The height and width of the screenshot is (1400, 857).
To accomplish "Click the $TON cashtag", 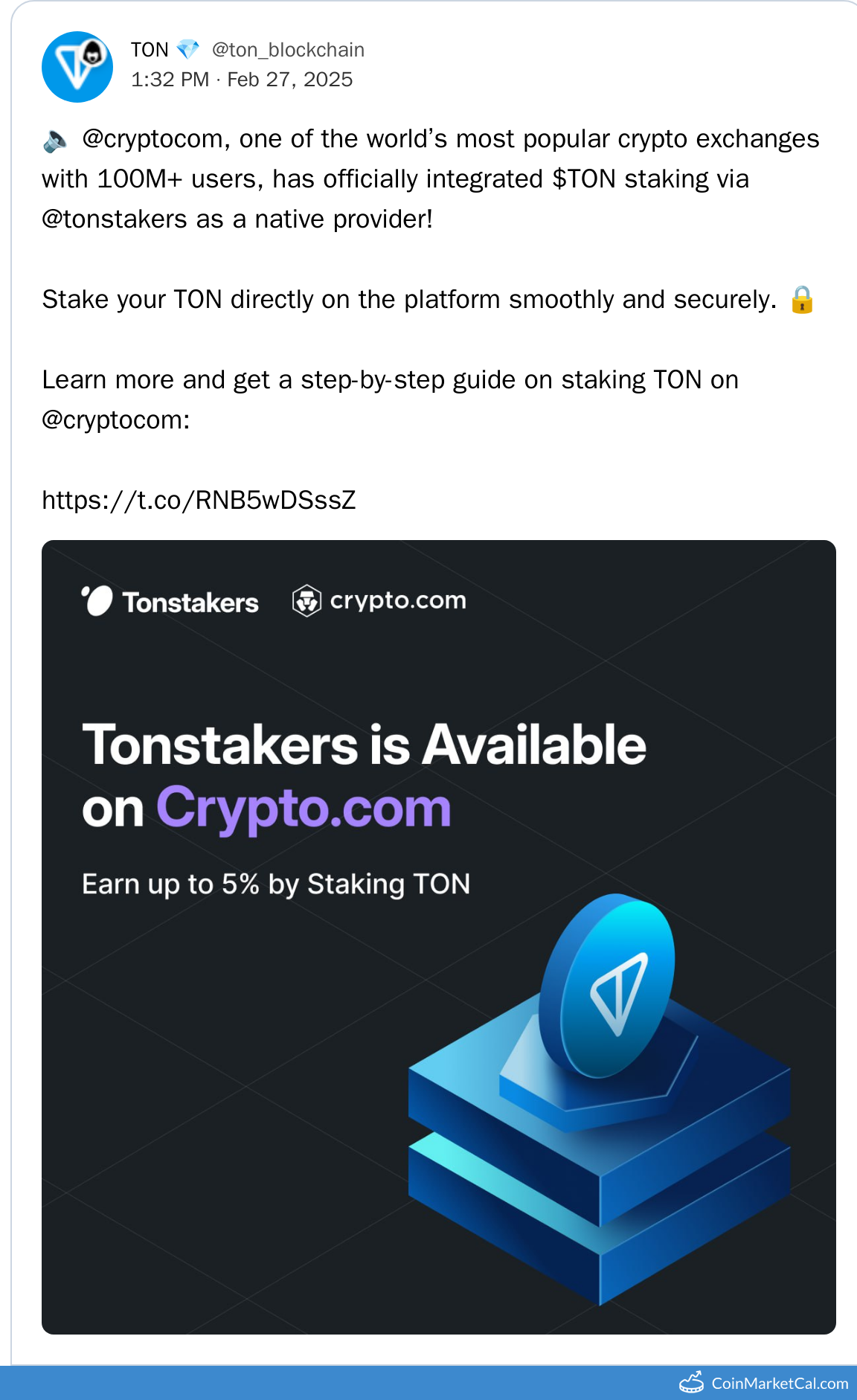I will click(x=584, y=179).
